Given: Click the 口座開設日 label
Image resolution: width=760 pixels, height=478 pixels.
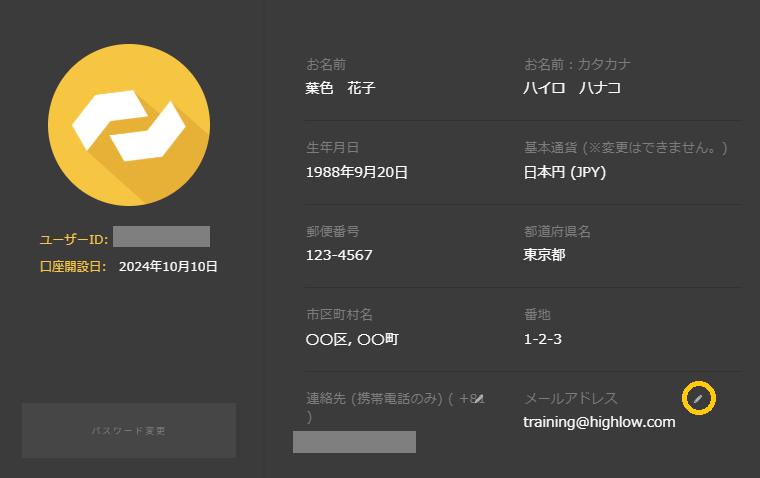Looking at the screenshot, I should tap(73, 266).
